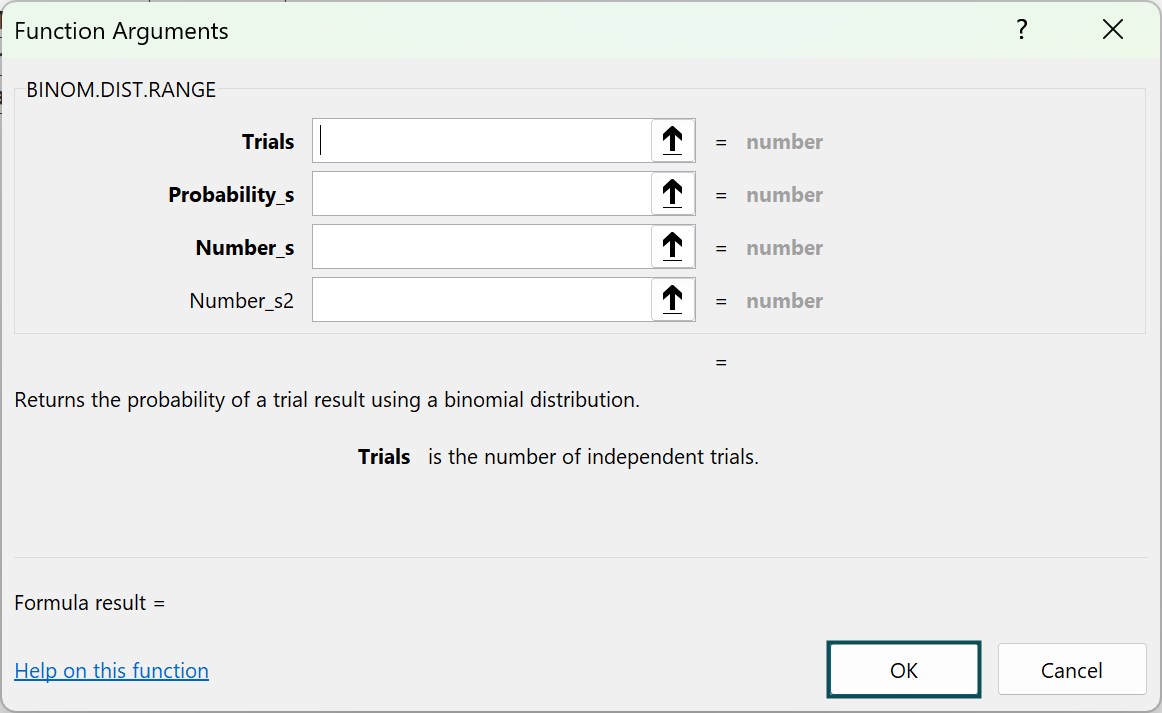Click the Probability_s range selector arrow icon
This screenshot has width=1162, height=713.
672,193
